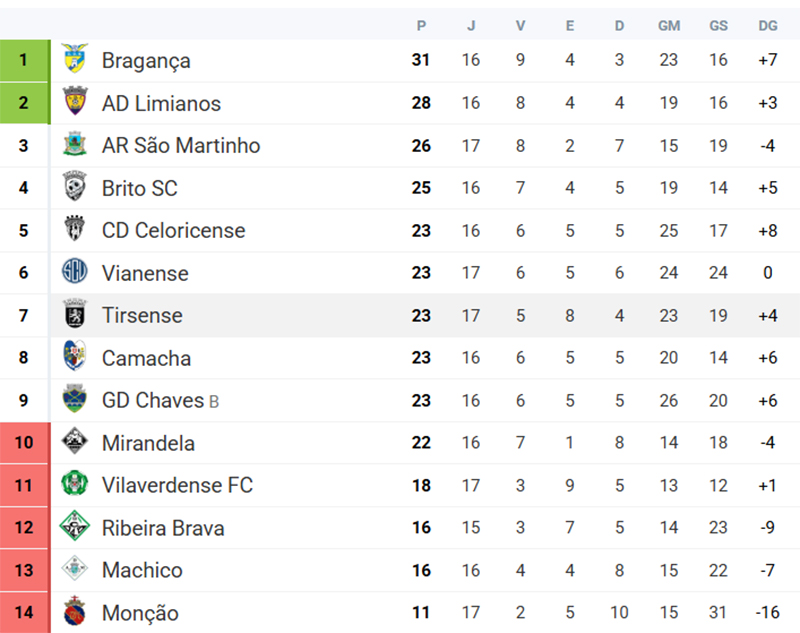Click the Tirsense club crest
The width and height of the screenshot is (800, 633).
pyautogui.click(x=74, y=315)
